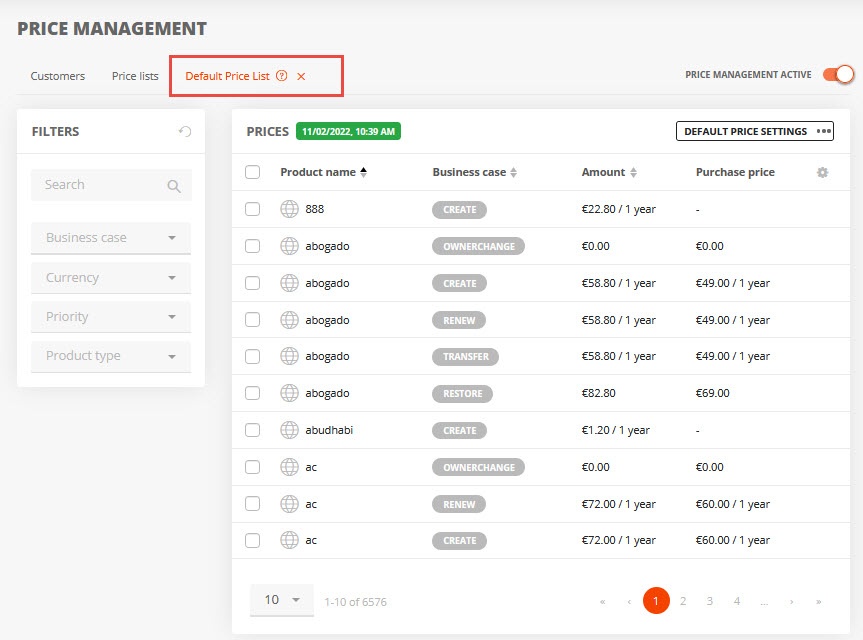Go to page 4
863x640 pixels.
[736, 601]
